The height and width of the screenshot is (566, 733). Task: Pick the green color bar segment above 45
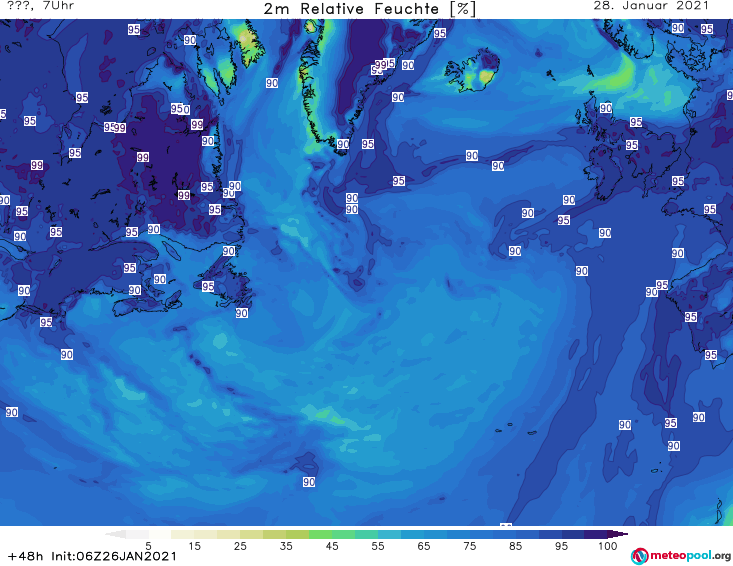[320, 534]
